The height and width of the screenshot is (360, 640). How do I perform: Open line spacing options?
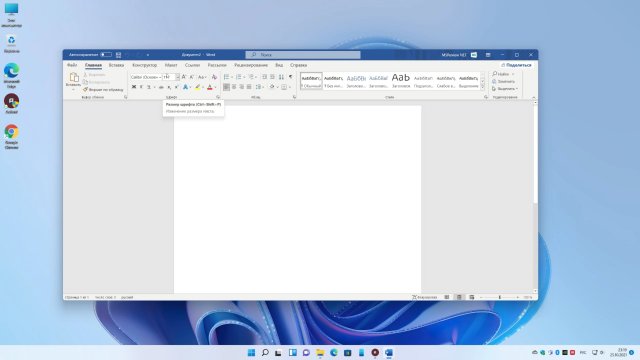coord(259,87)
